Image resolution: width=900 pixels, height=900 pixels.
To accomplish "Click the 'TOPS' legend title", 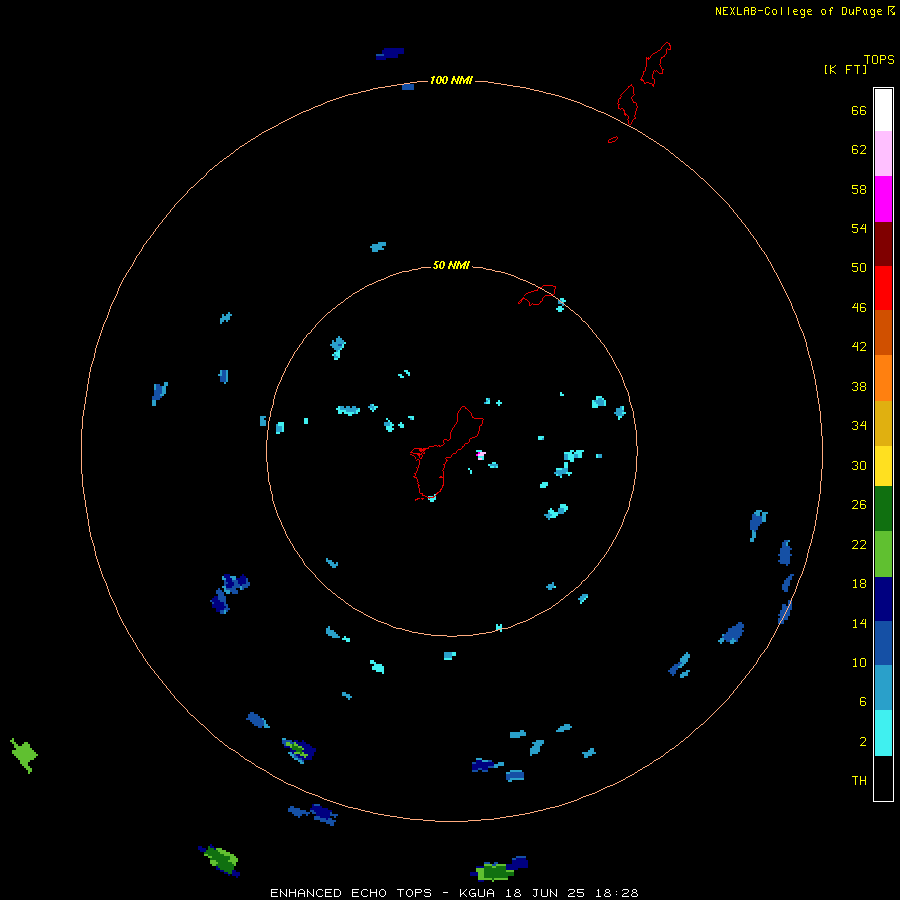I will click(879, 60).
